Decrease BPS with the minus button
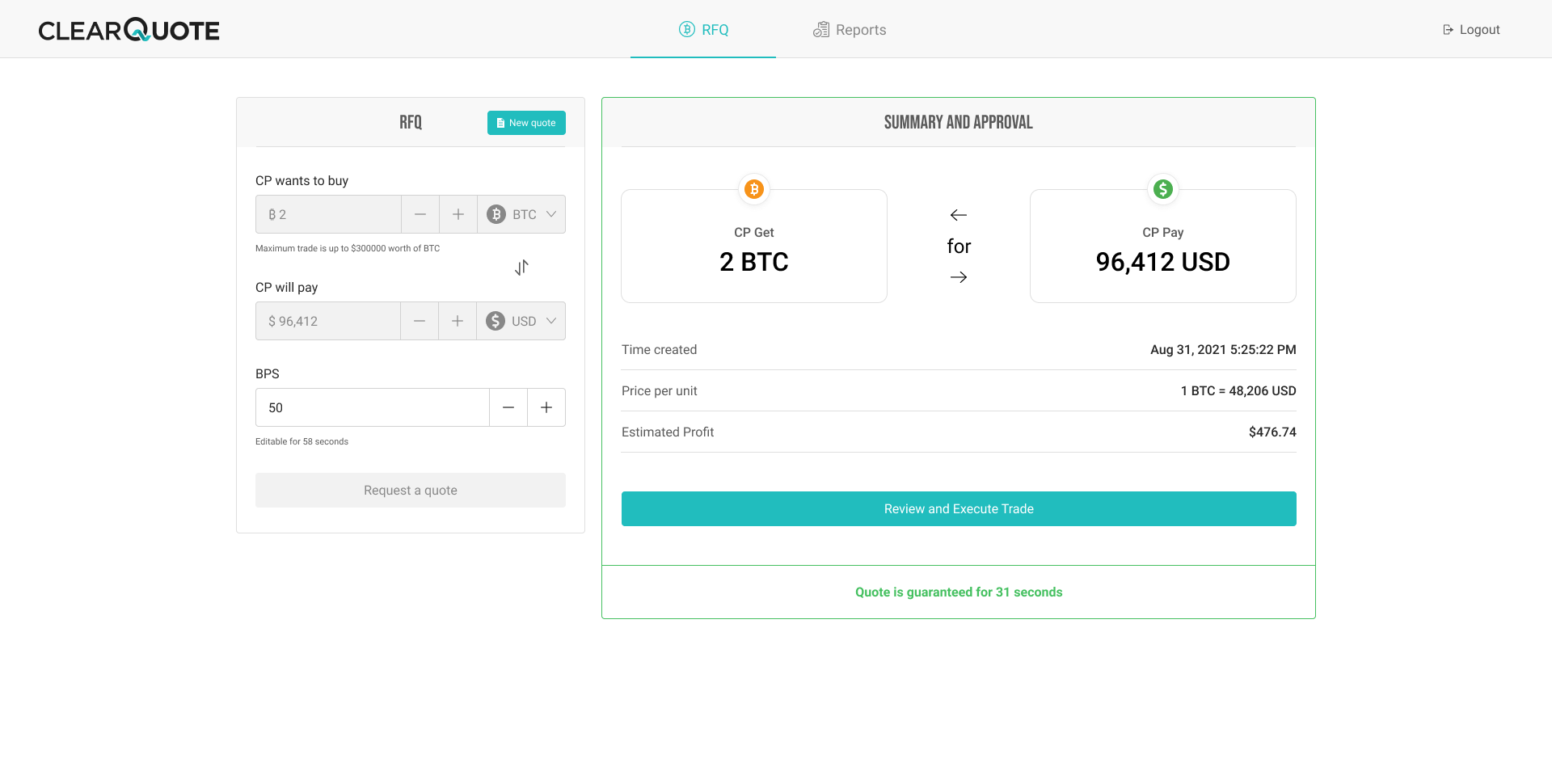Viewport: 1552px width, 784px height. tap(508, 407)
